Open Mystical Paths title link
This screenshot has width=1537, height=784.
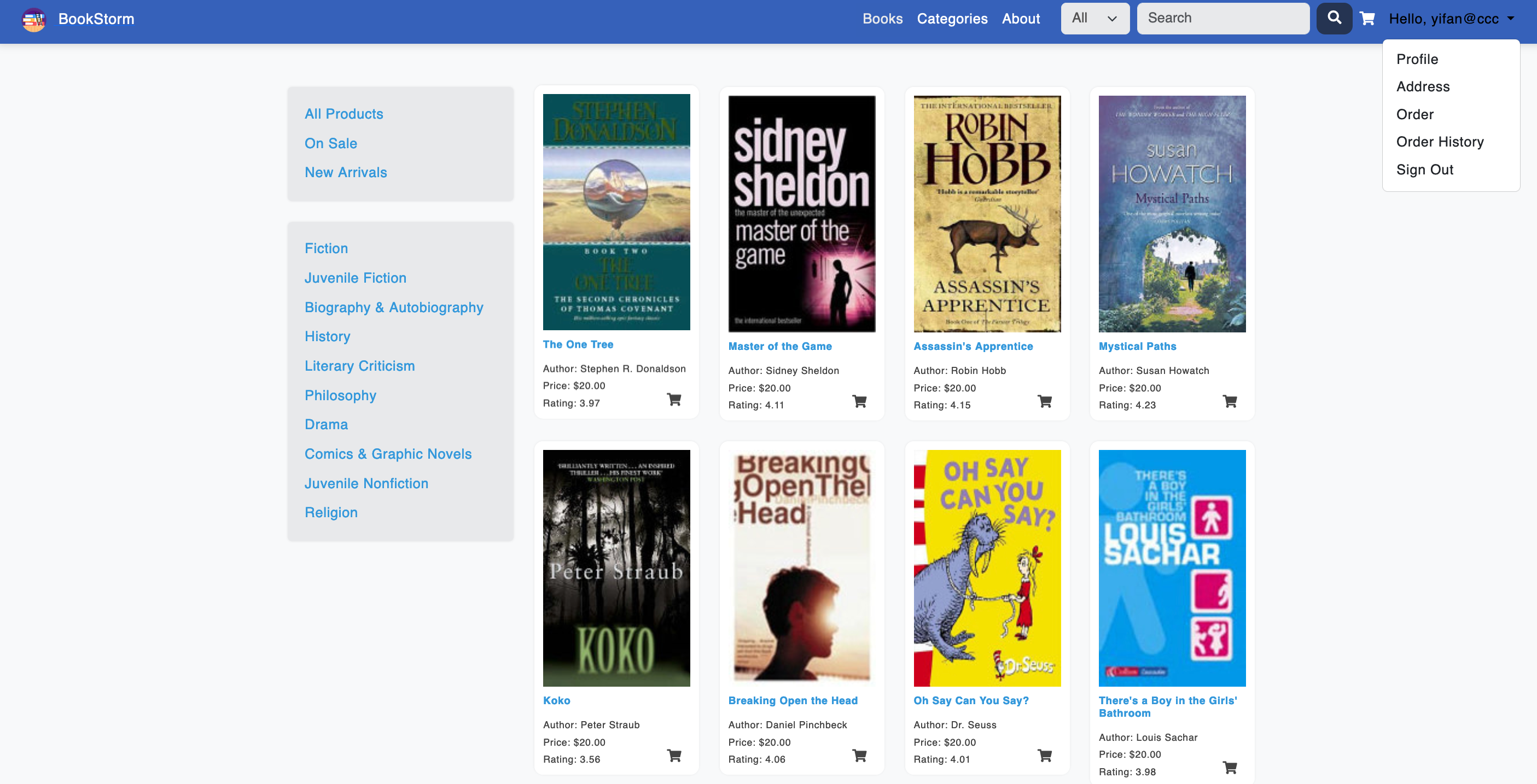tap(1137, 346)
